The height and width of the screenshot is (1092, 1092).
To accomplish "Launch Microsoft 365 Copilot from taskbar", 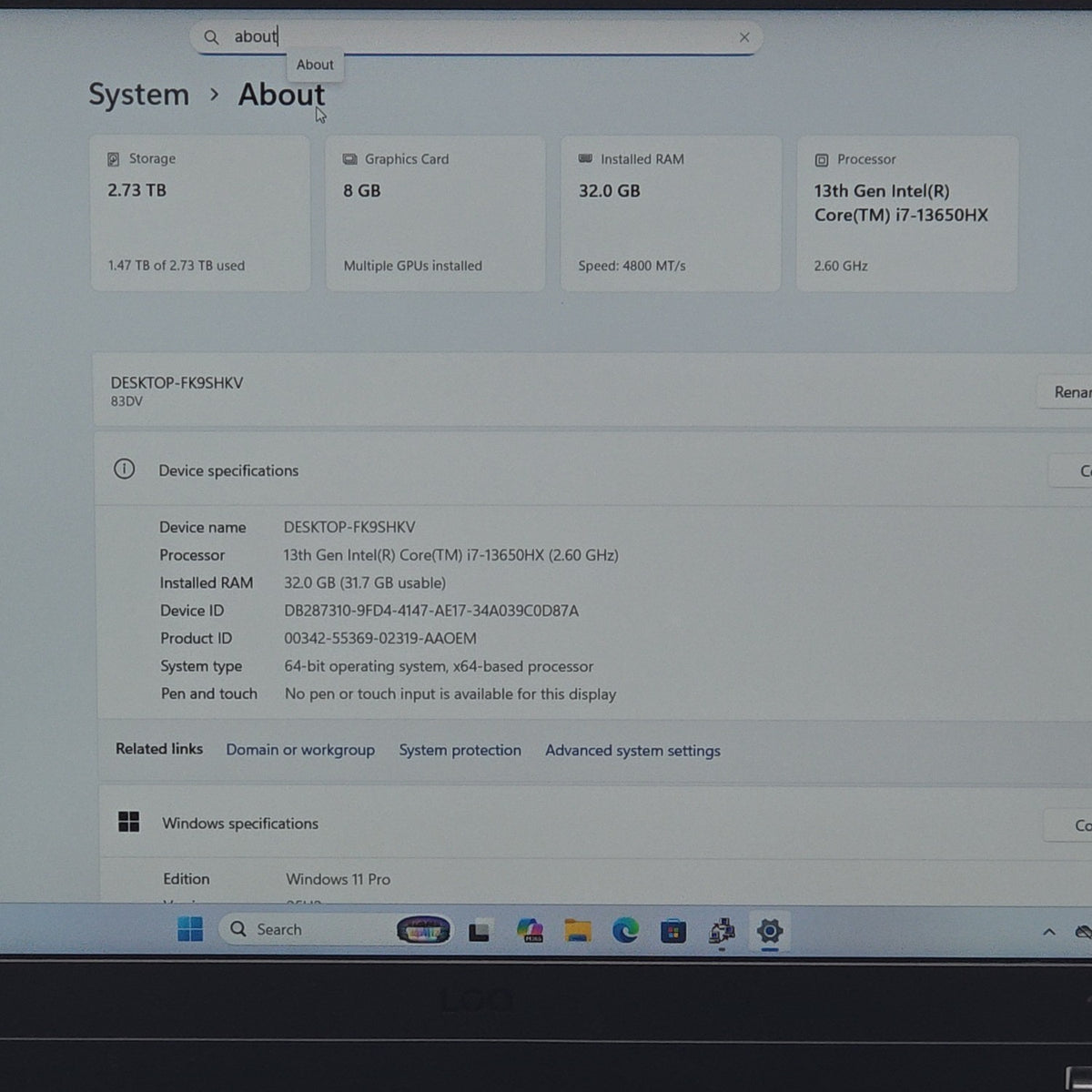I will click(x=530, y=930).
